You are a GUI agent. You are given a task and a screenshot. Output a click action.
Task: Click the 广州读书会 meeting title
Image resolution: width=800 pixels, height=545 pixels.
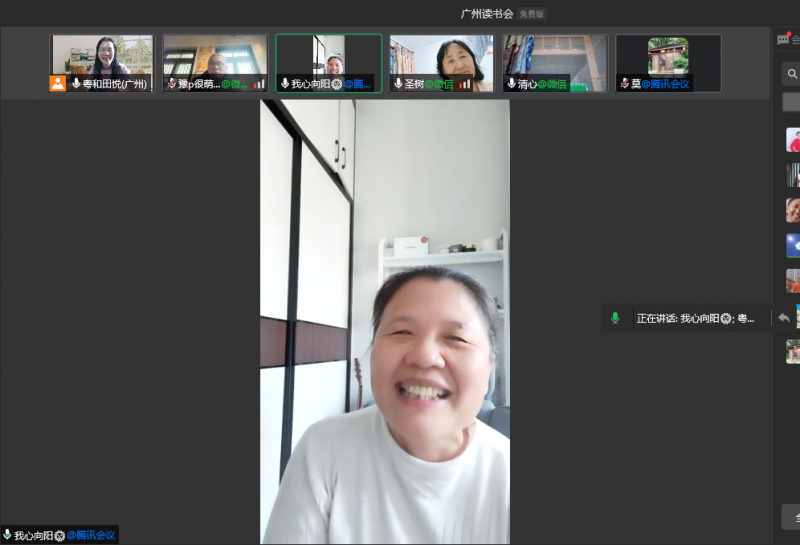pos(486,14)
